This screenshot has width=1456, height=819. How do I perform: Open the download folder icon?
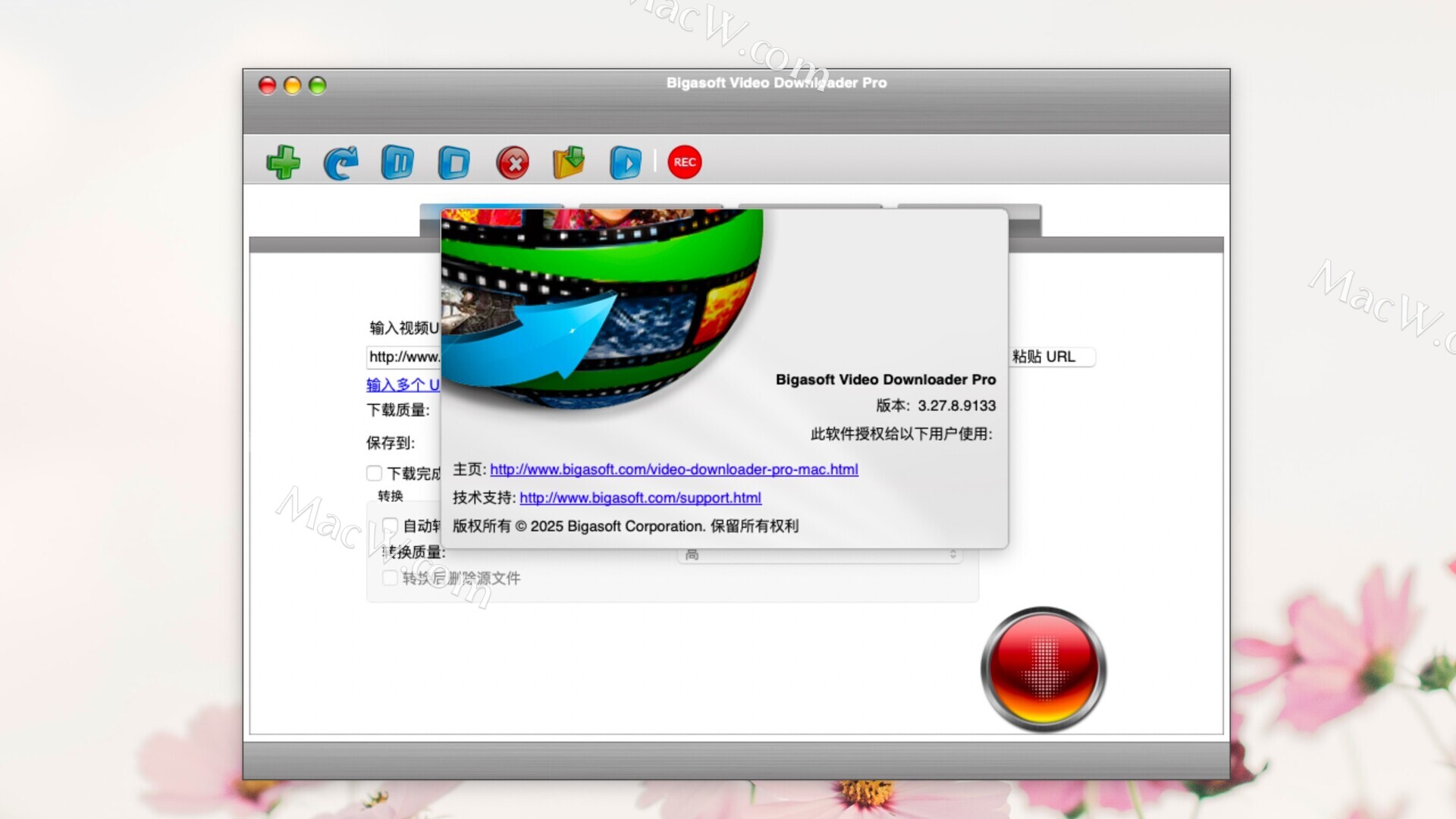[x=569, y=162]
